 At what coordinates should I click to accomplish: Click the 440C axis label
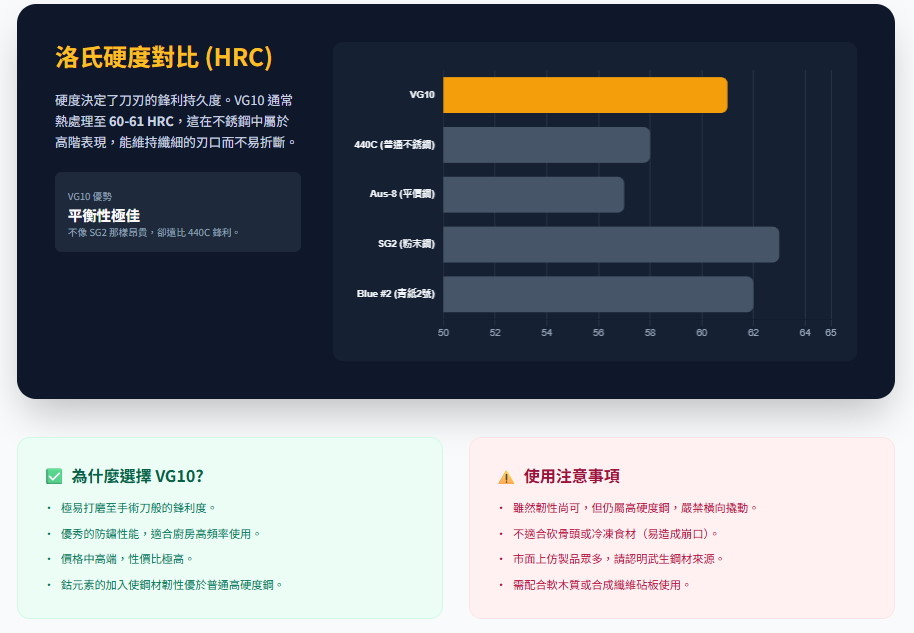coord(394,145)
